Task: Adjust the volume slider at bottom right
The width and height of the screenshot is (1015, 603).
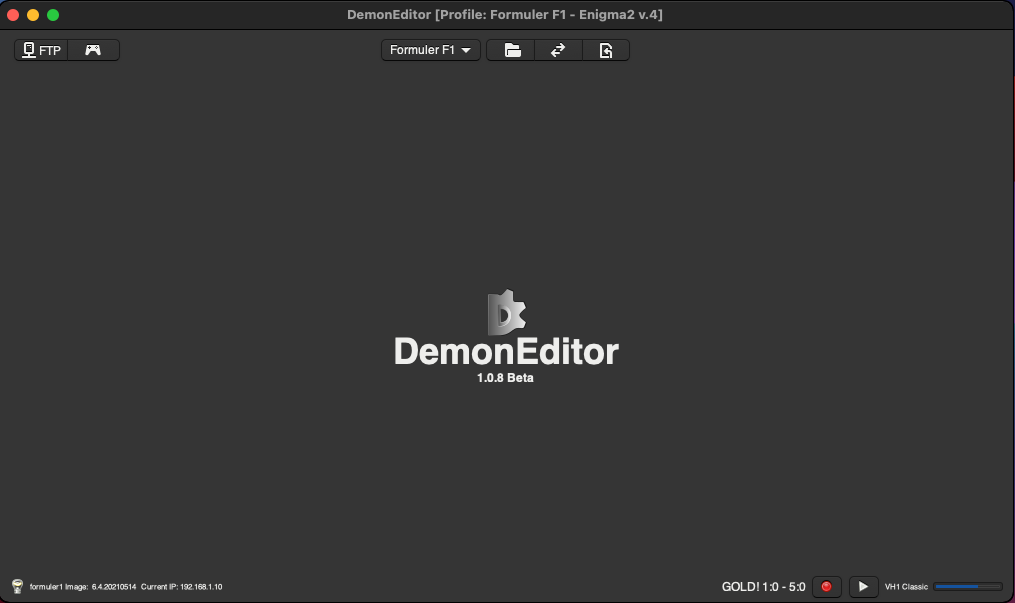Action: [x=968, y=587]
